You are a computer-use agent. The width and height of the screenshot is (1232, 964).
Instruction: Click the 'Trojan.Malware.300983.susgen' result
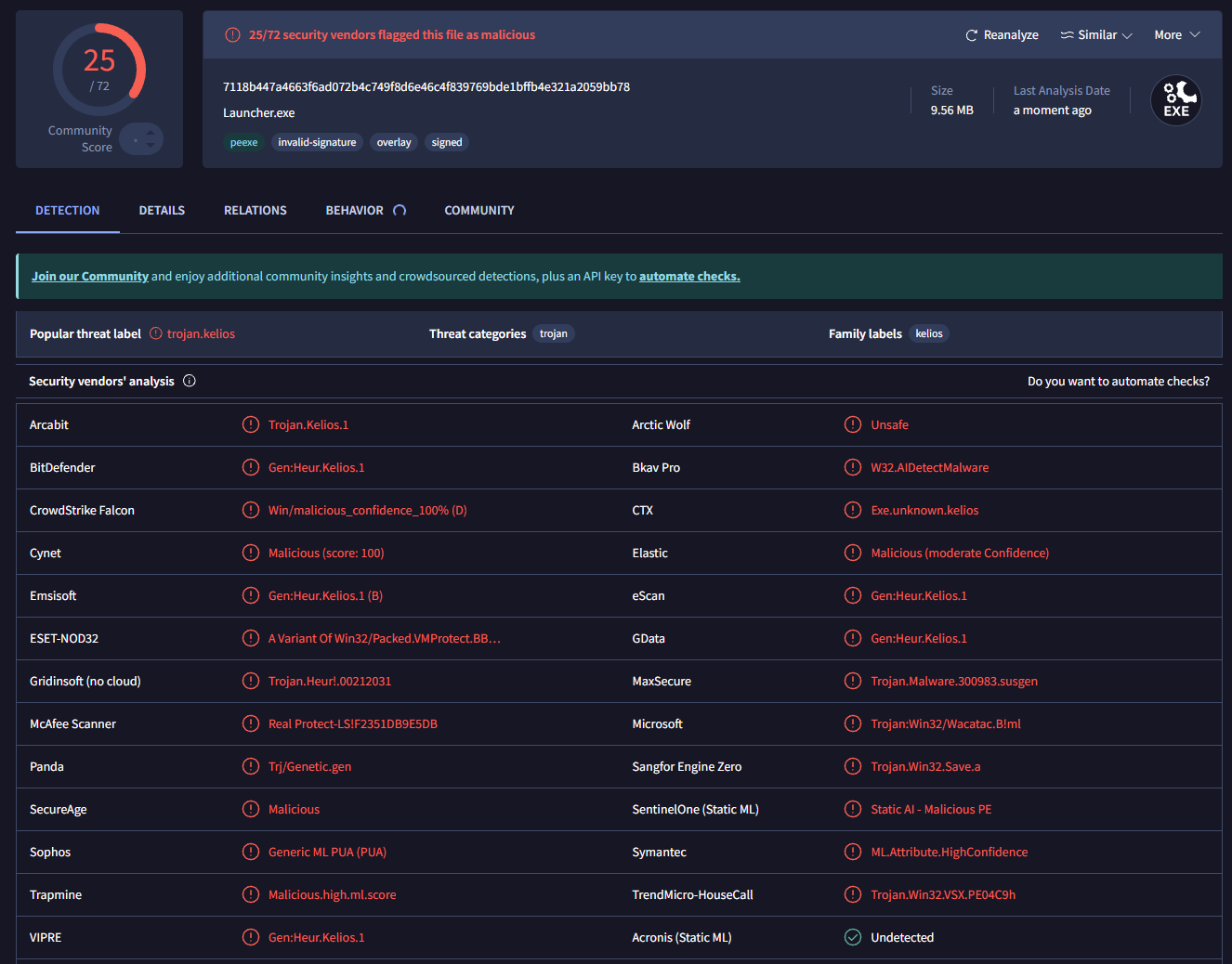click(954, 681)
